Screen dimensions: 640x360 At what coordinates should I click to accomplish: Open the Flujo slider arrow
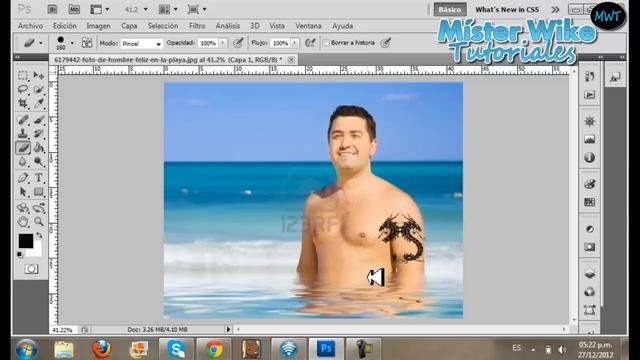[x=295, y=43]
